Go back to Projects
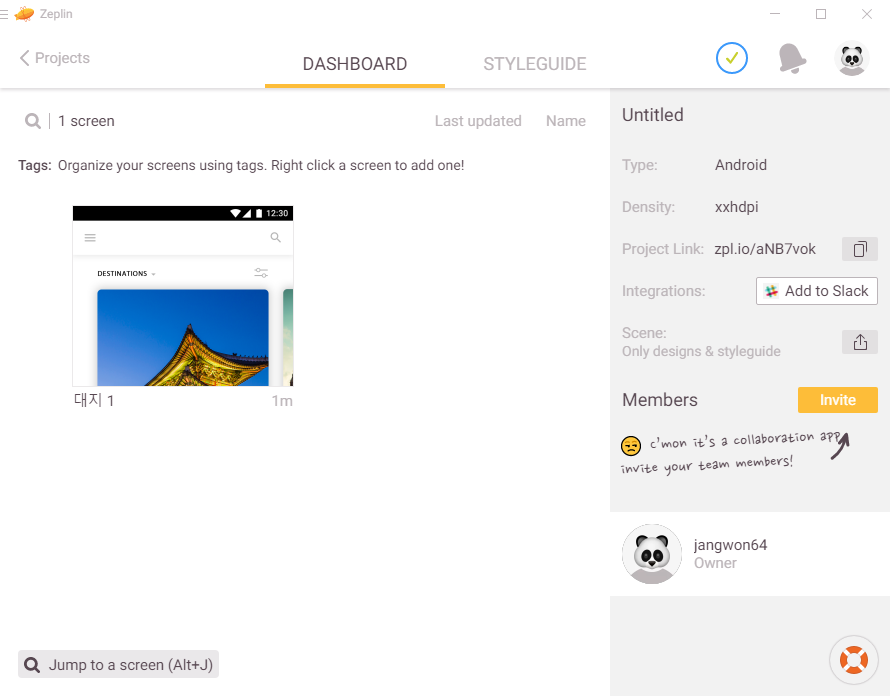 (54, 58)
